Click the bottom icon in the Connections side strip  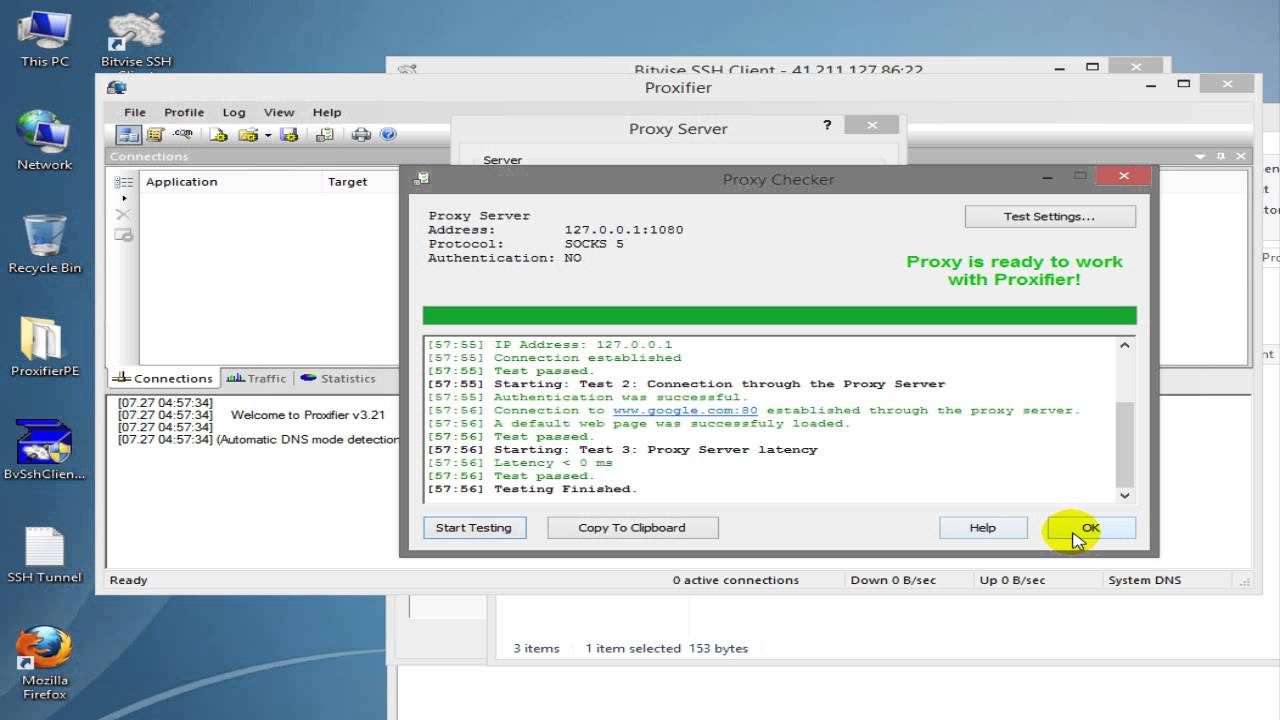(x=123, y=235)
